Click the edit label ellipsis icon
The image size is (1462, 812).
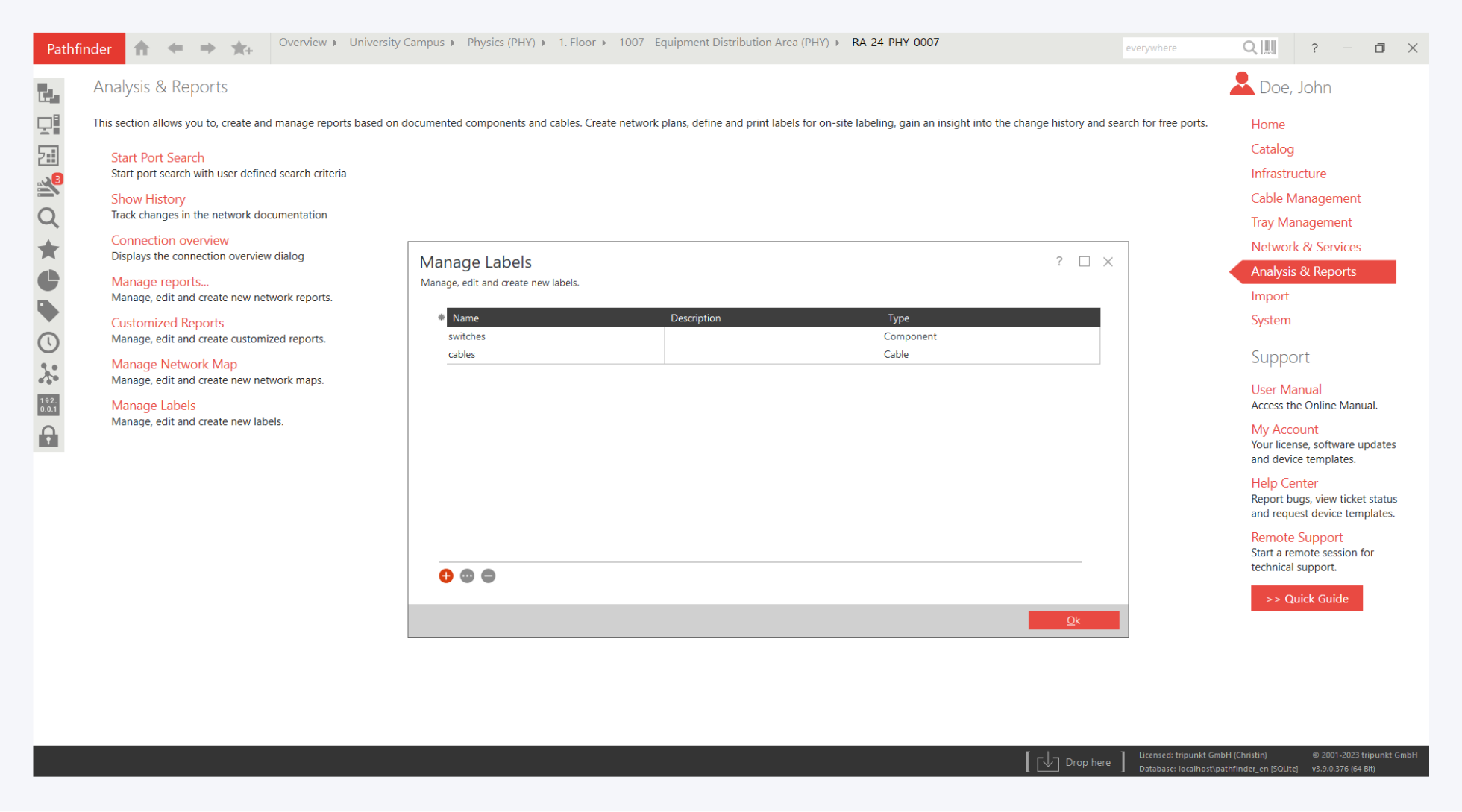467,576
